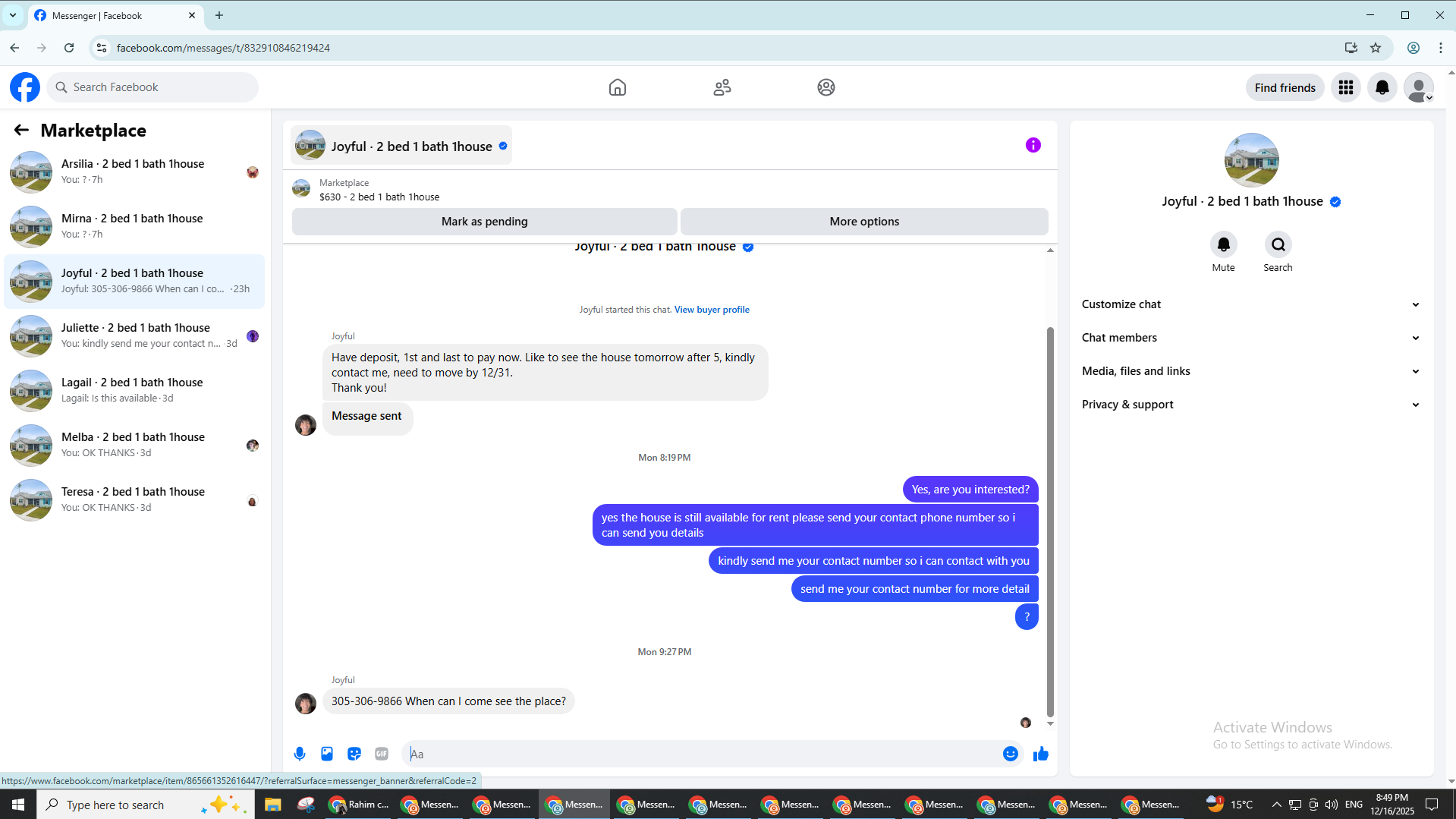1456x819 pixels.
Task: Click the browser address bar URL
Action: pos(223,48)
